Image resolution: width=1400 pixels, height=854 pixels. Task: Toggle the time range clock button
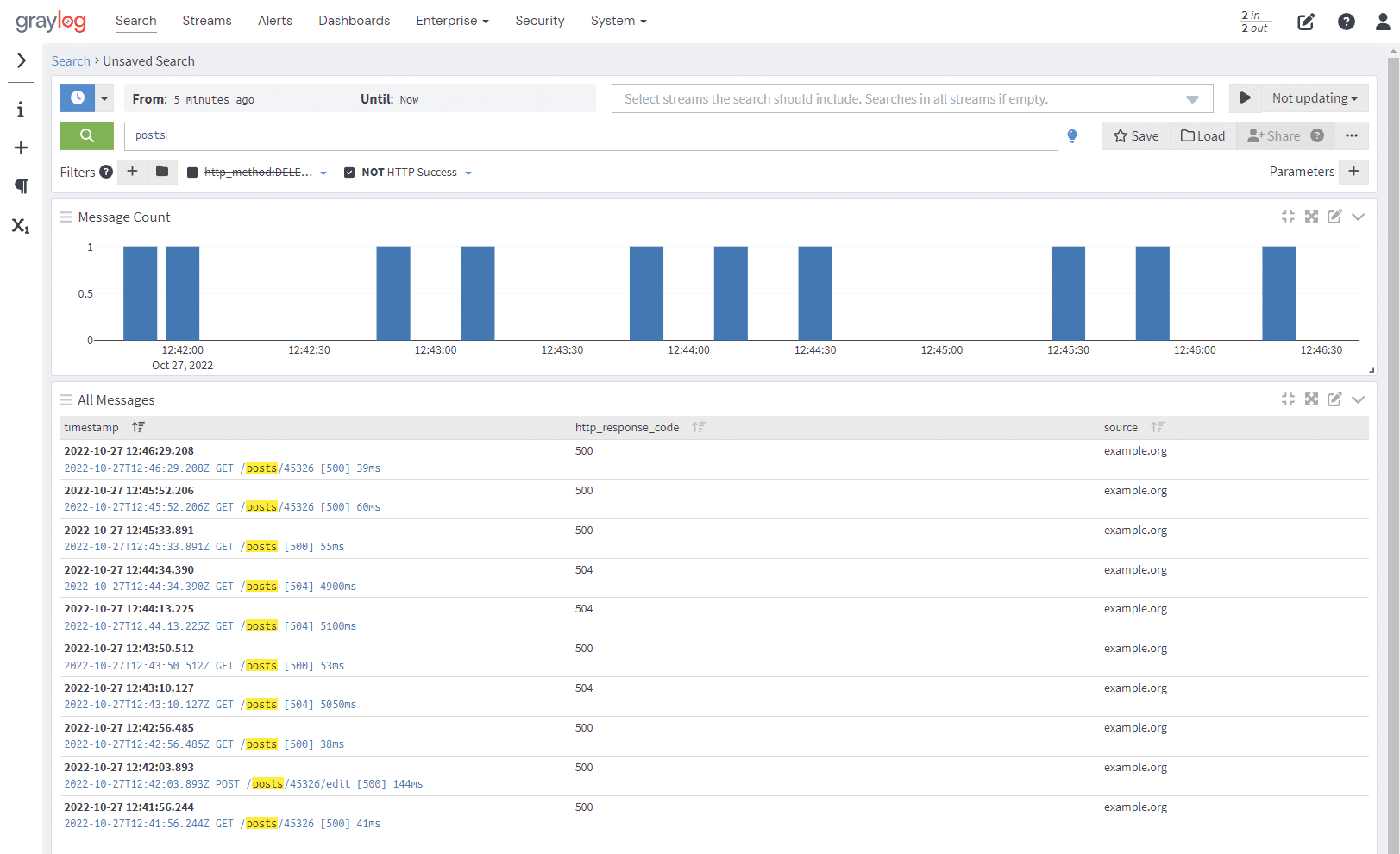pos(76,97)
